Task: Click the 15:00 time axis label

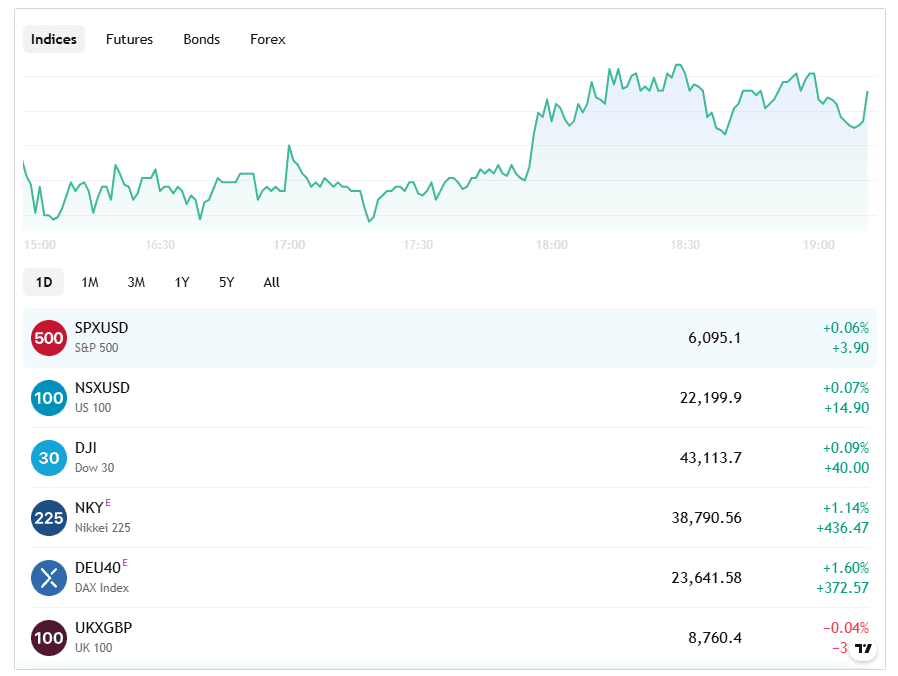Action: point(40,245)
